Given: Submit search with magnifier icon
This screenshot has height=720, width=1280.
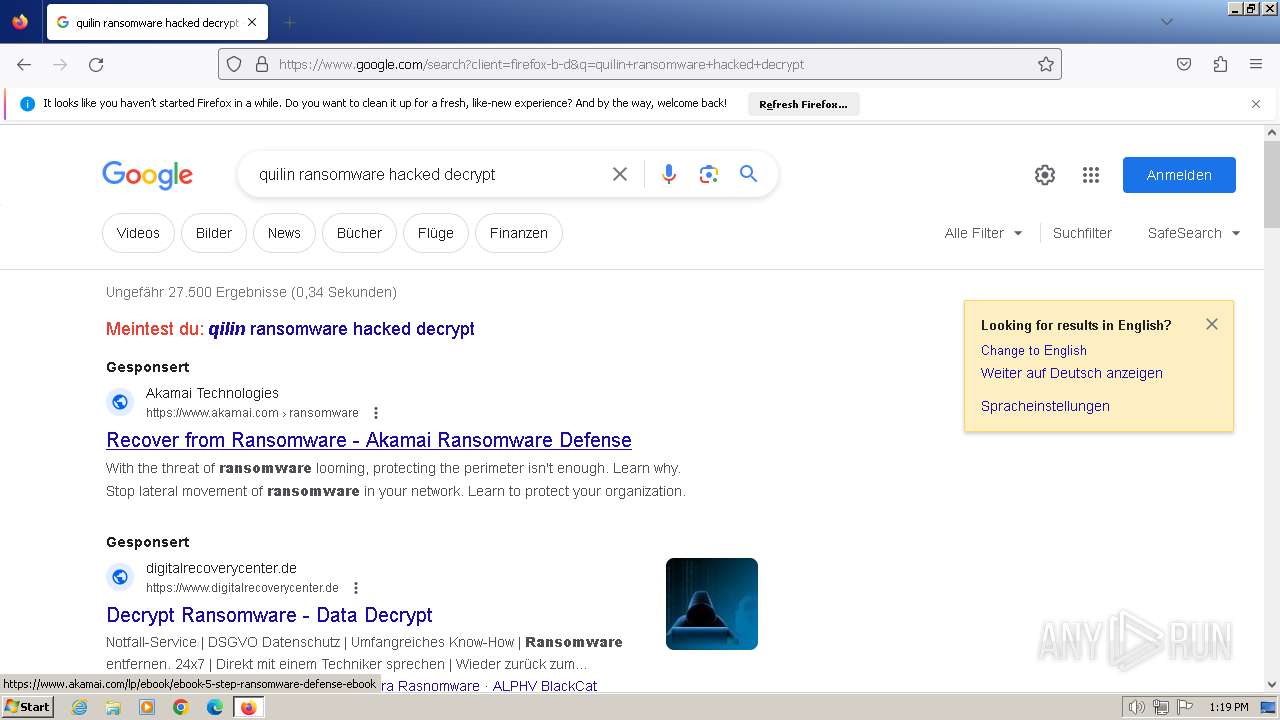Looking at the screenshot, I should click(748, 174).
